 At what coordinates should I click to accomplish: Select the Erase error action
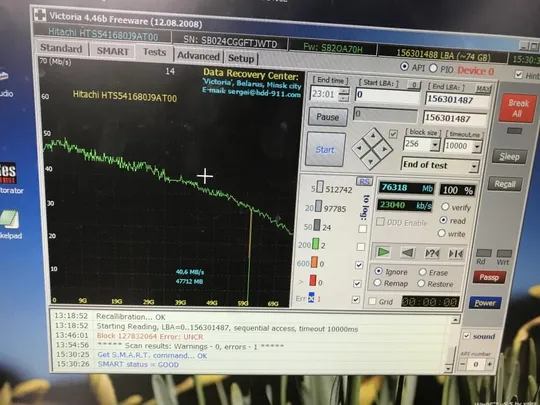tap(423, 272)
